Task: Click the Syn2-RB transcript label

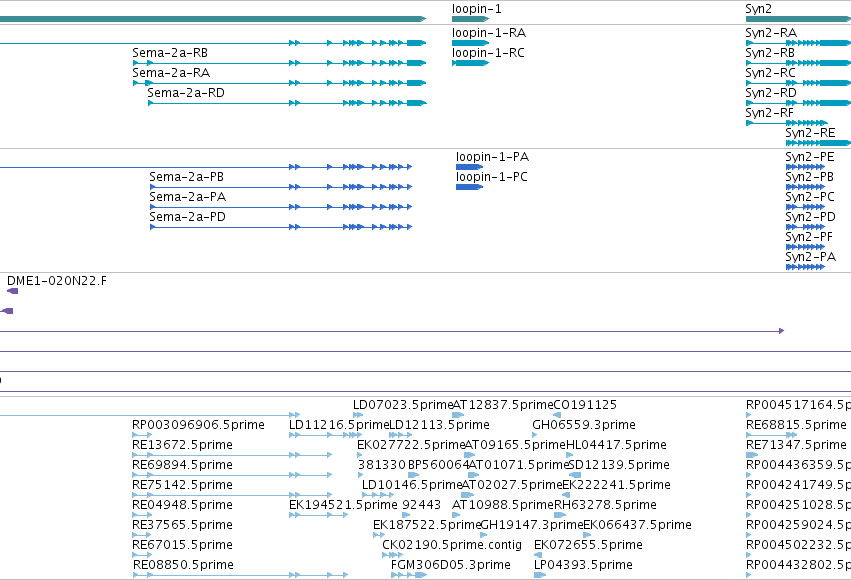Action: click(770, 53)
